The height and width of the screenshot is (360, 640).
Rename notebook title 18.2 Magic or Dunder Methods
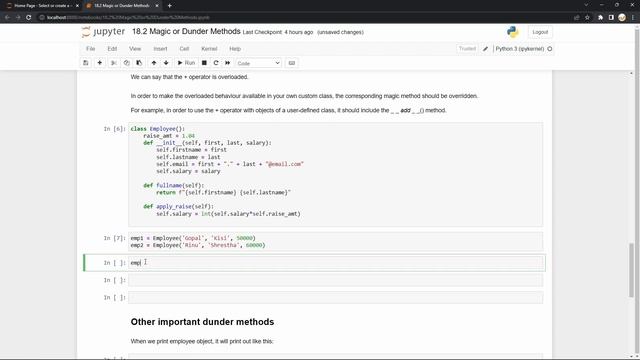click(x=186, y=31)
